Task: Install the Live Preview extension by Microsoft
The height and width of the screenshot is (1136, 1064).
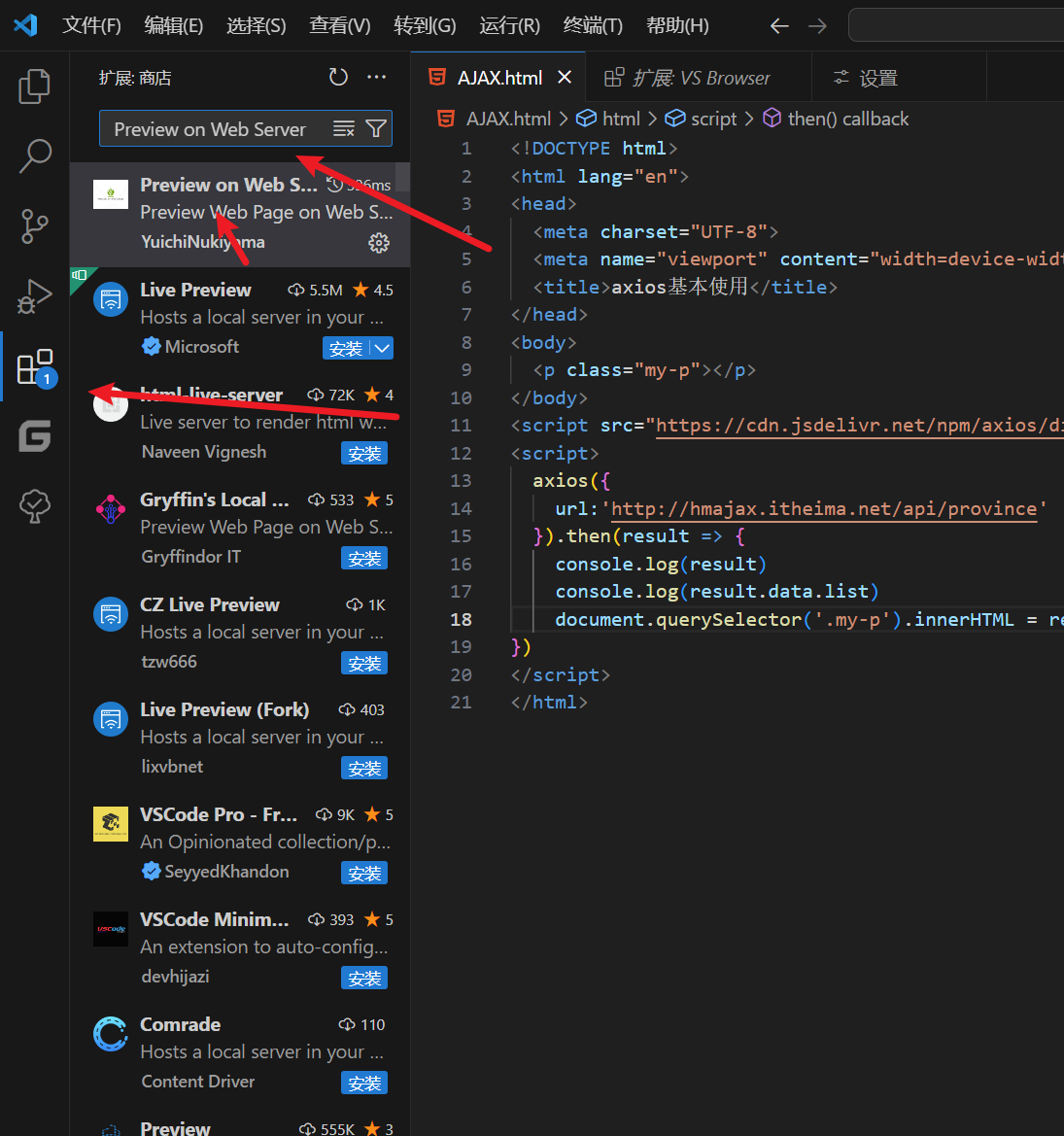Action: coord(346,349)
